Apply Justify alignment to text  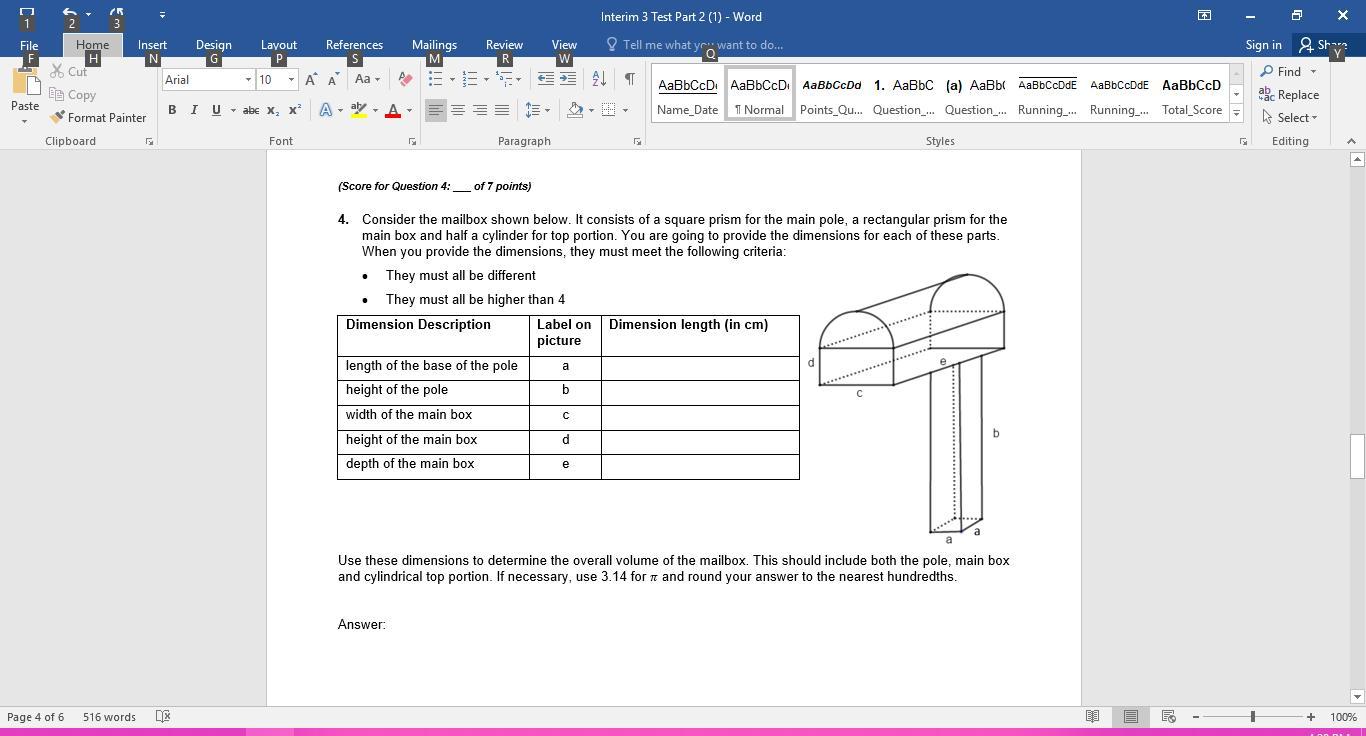(502, 110)
